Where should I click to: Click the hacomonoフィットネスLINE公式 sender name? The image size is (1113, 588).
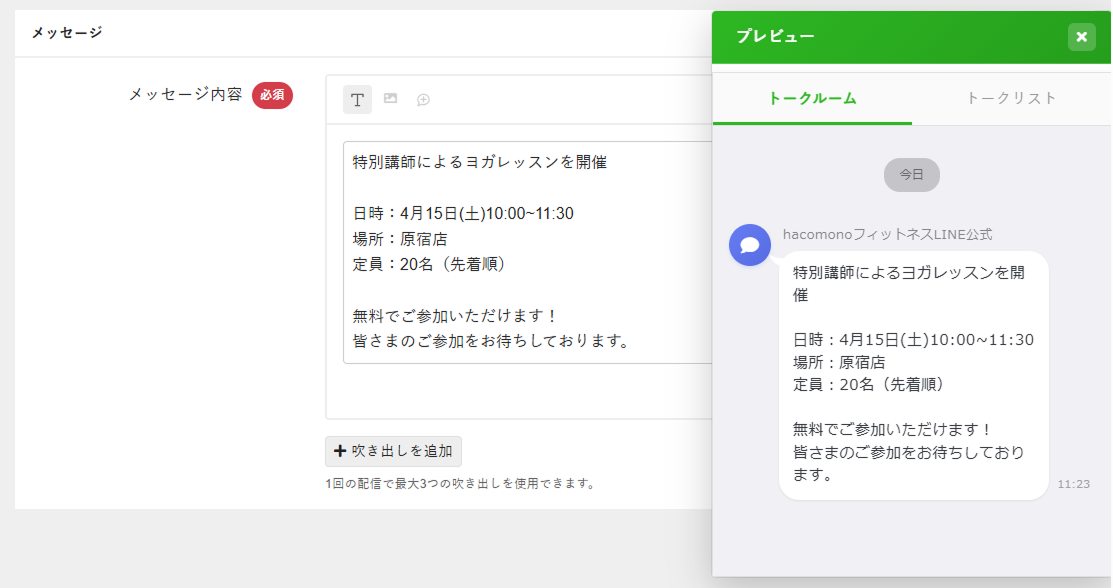[887, 234]
